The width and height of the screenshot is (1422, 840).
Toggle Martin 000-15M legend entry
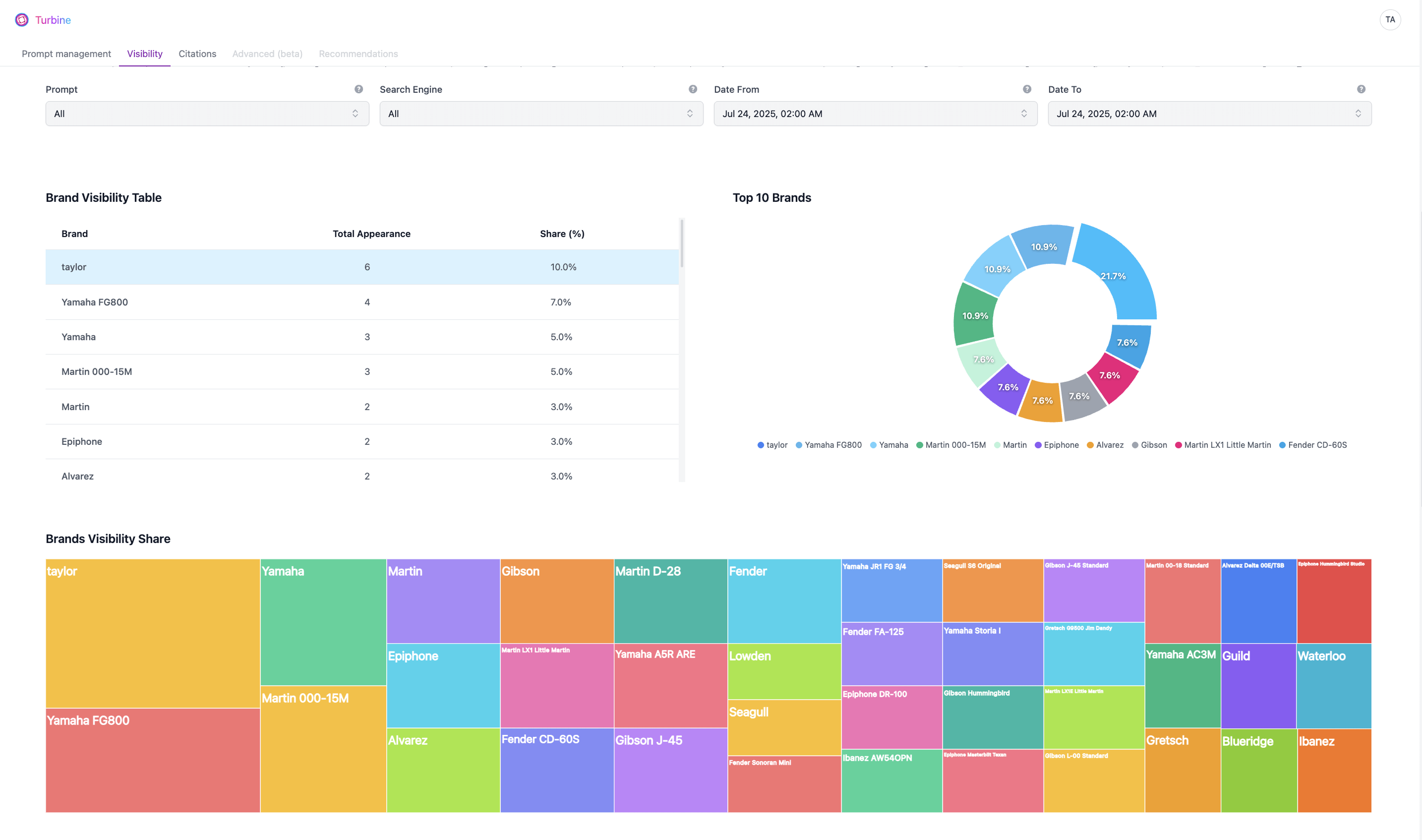[950, 445]
